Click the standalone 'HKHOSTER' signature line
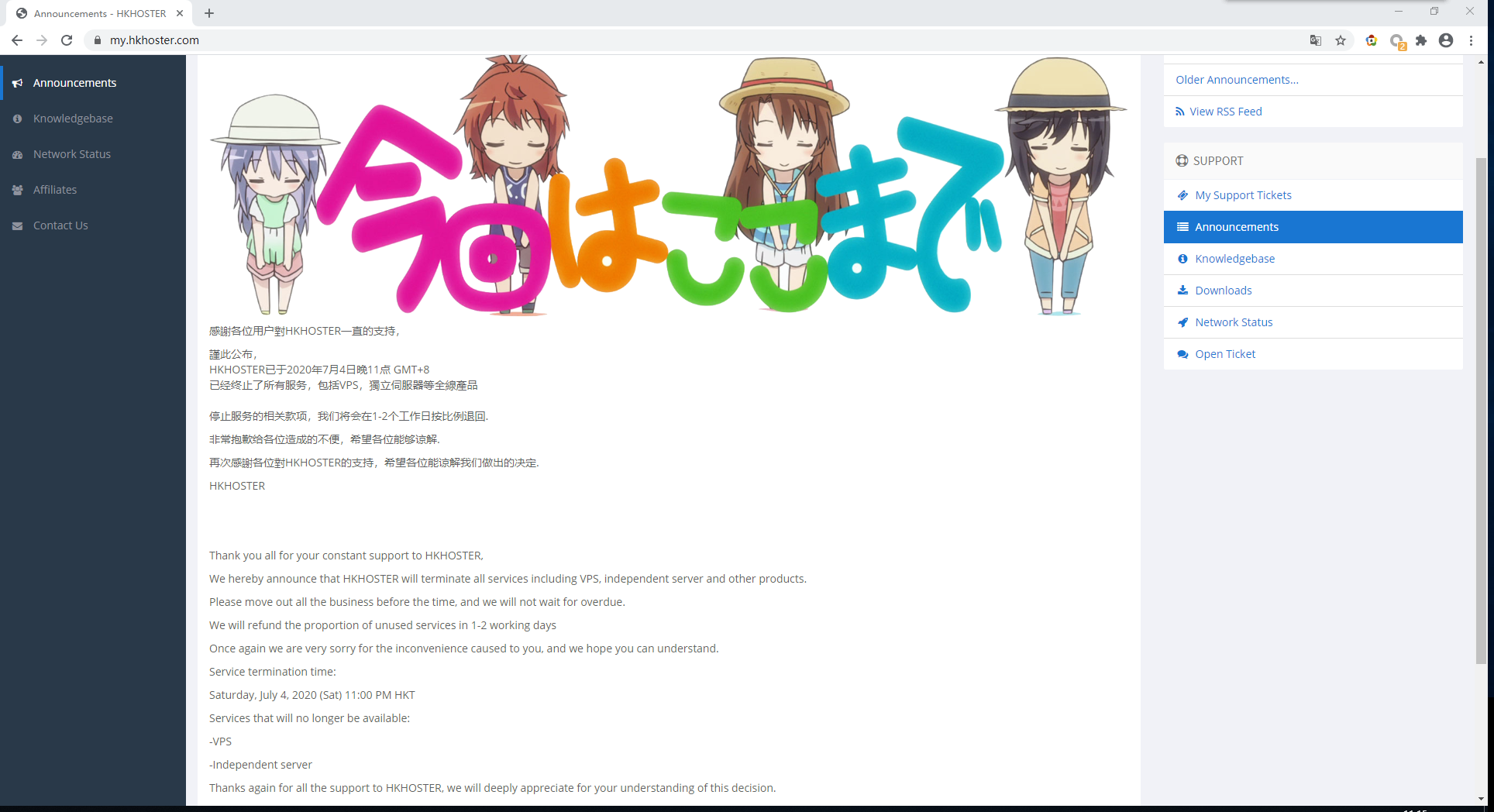Screen dimensions: 1494x812 (x=237, y=486)
